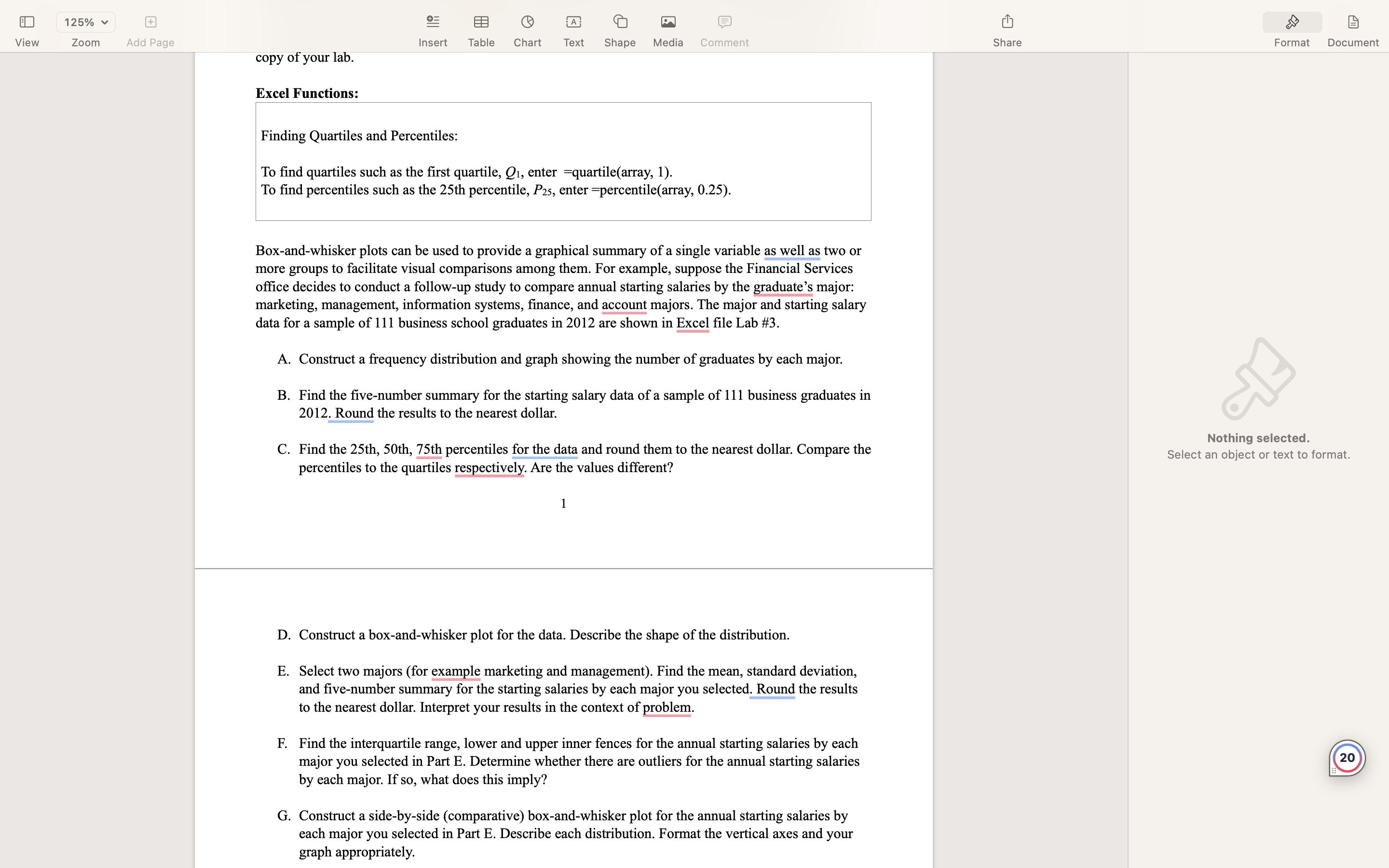Open the Chart picker

(x=527, y=22)
